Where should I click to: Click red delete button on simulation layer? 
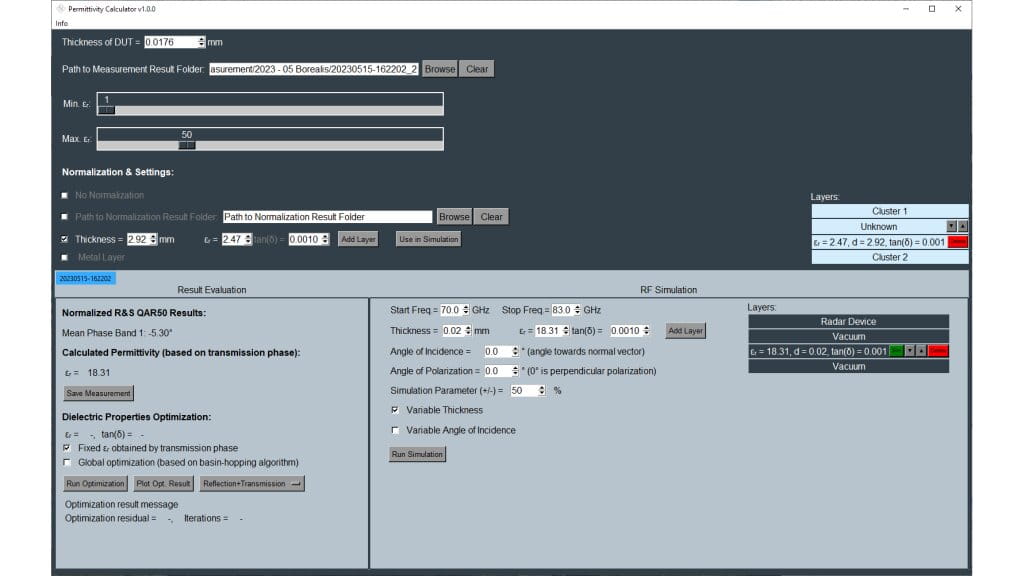937,351
